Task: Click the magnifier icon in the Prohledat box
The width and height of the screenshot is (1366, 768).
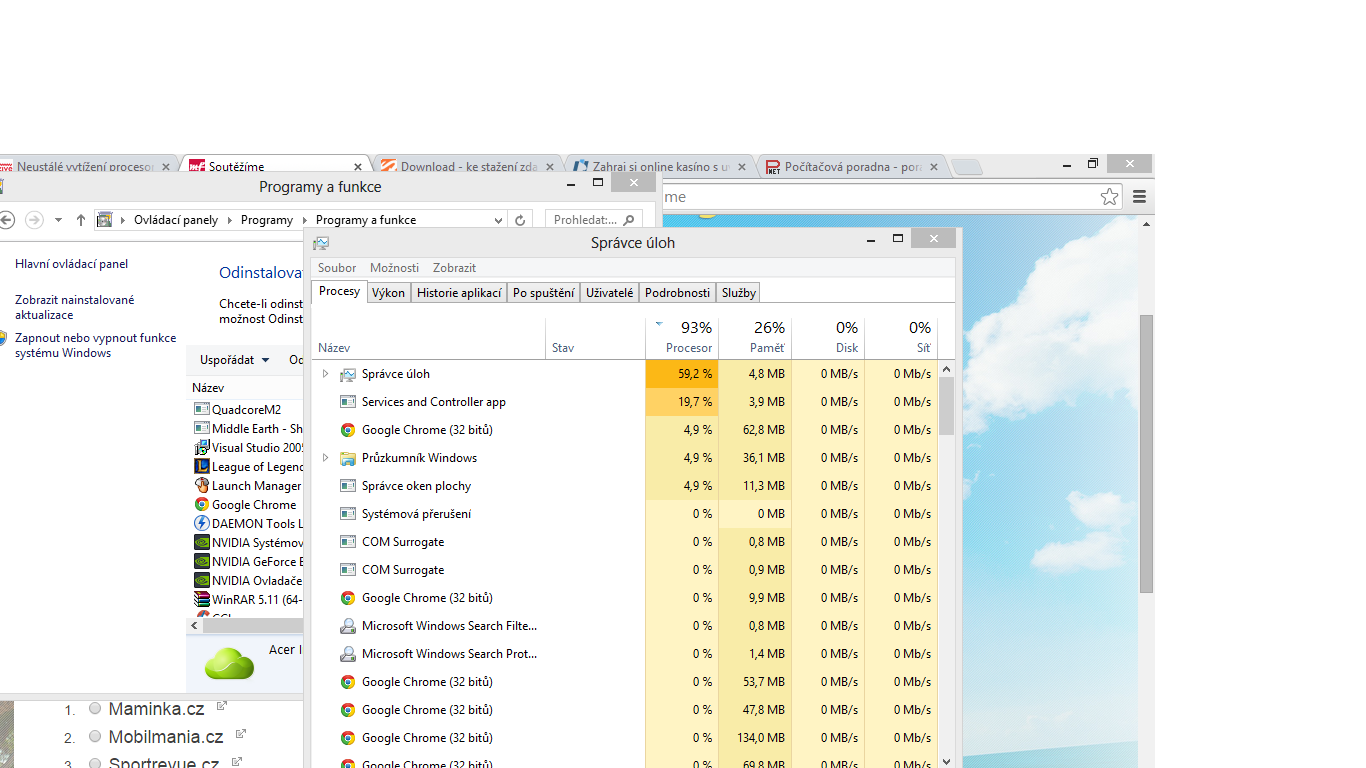Action: pyautogui.click(x=629, y=220)
